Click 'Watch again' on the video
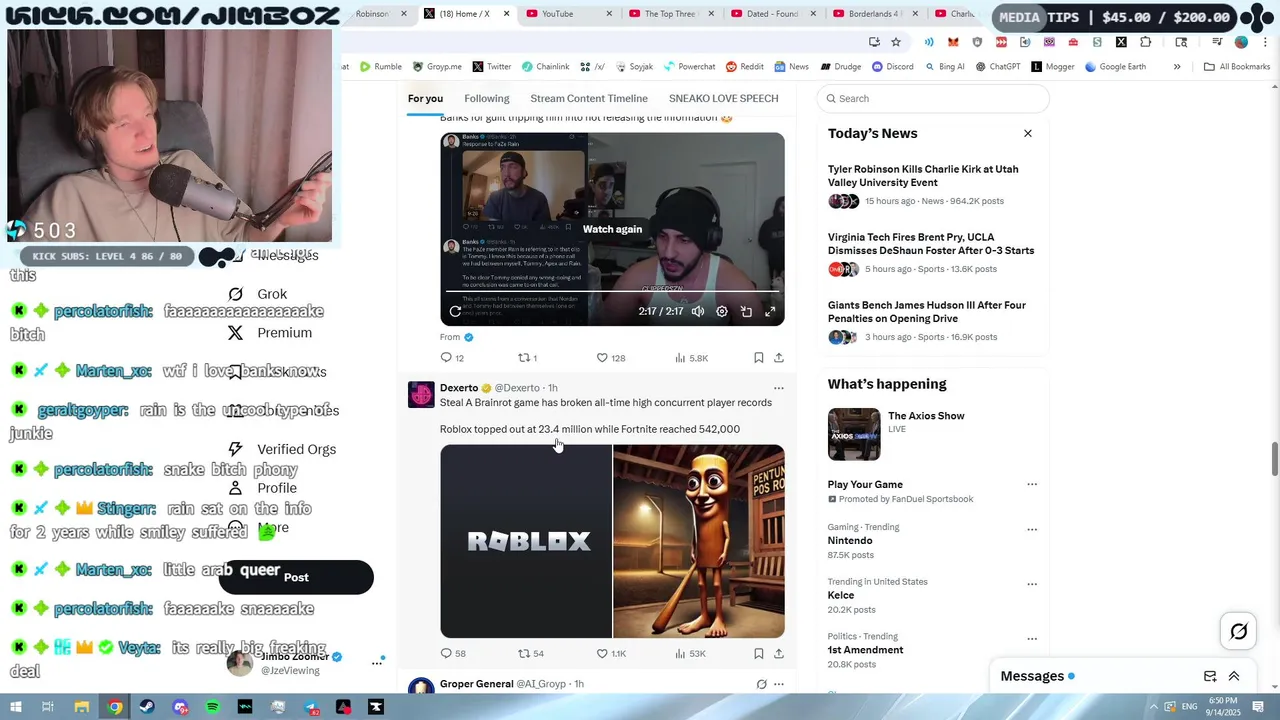1280x720 pixels. click(x=612, y=229)
